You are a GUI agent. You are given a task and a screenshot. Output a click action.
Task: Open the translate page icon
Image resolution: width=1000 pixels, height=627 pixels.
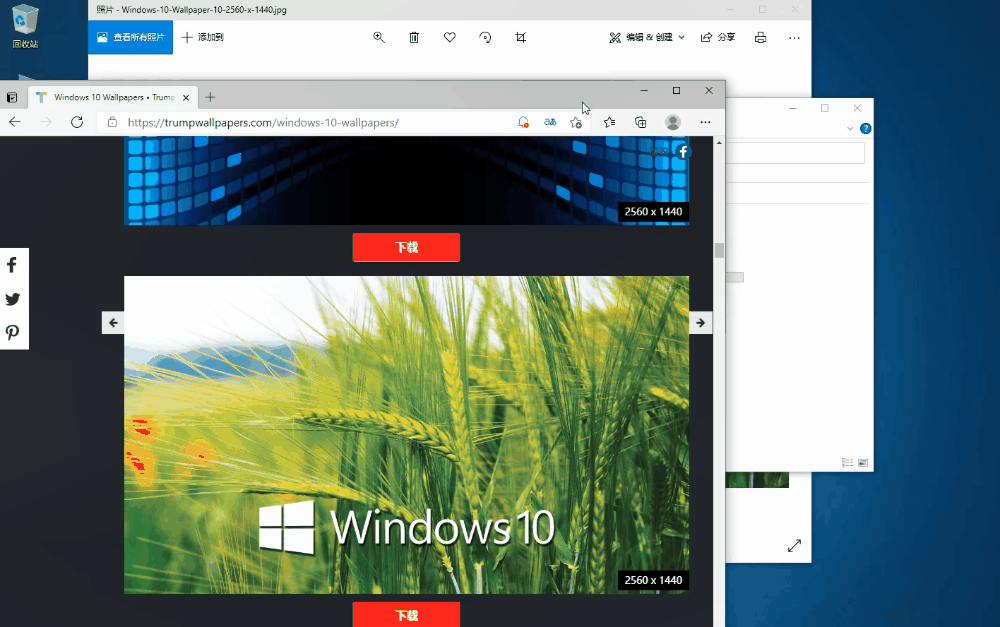[550, 122]
